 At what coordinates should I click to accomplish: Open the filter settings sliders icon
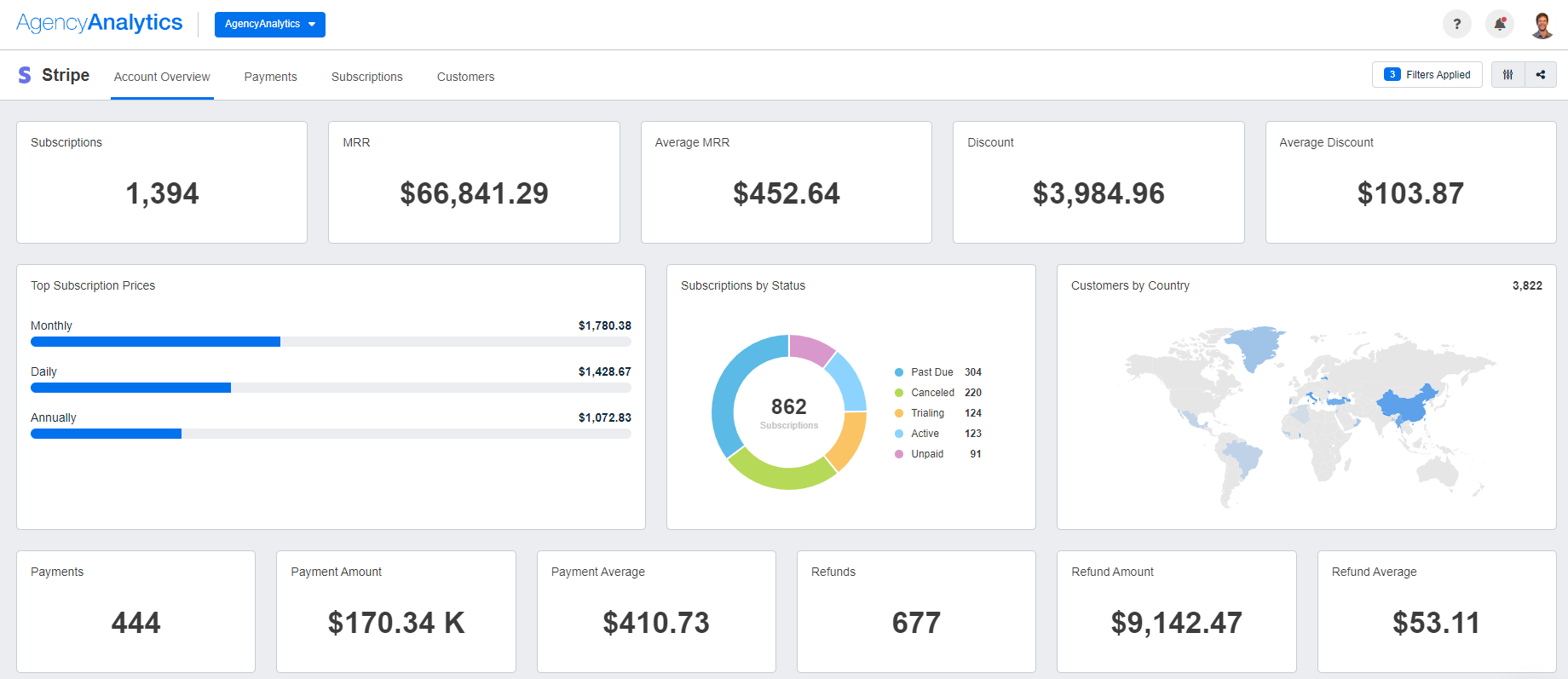1507,75
